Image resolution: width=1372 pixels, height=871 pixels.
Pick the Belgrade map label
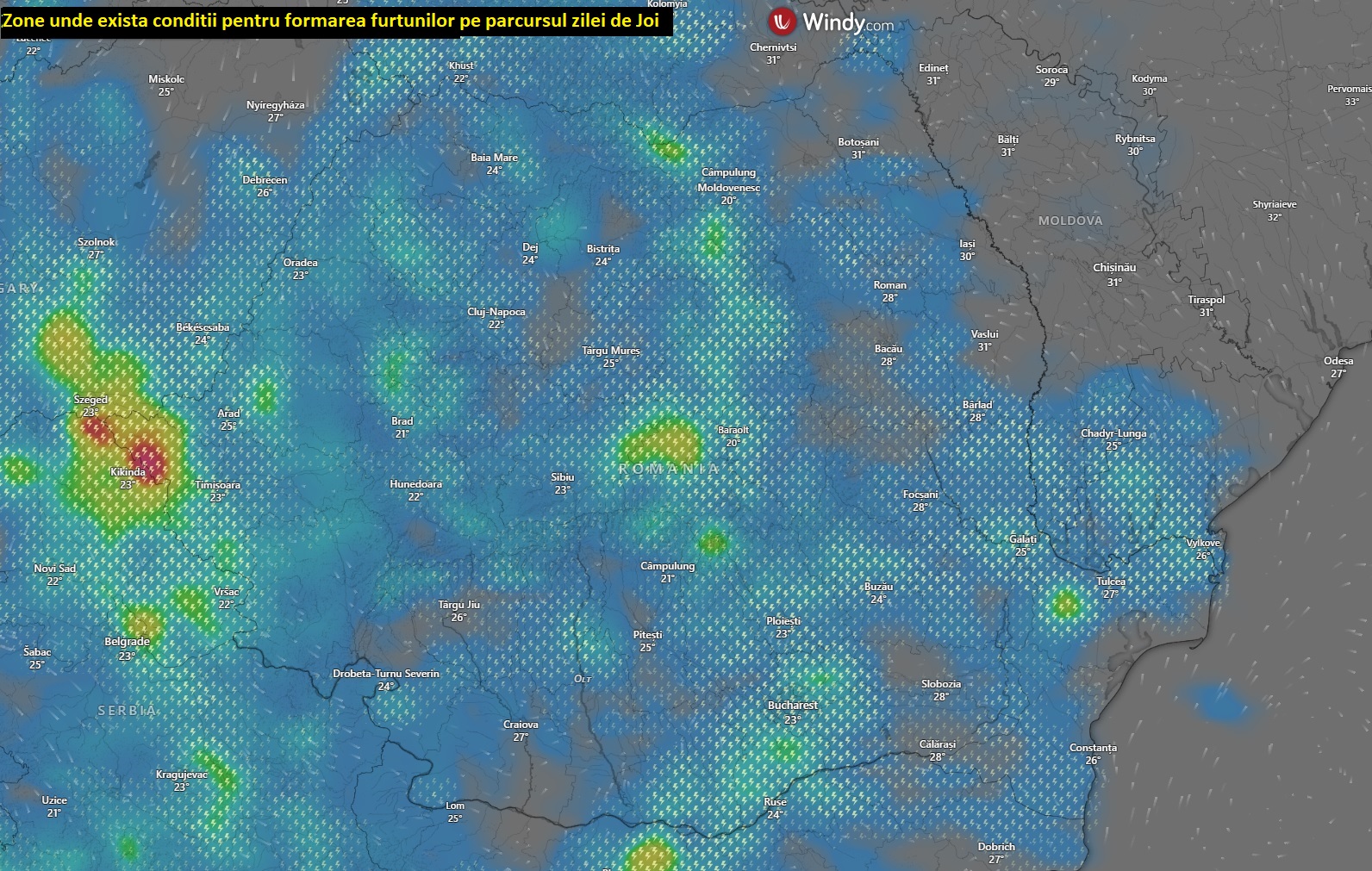pyautogui.click(x=127, y=642)
